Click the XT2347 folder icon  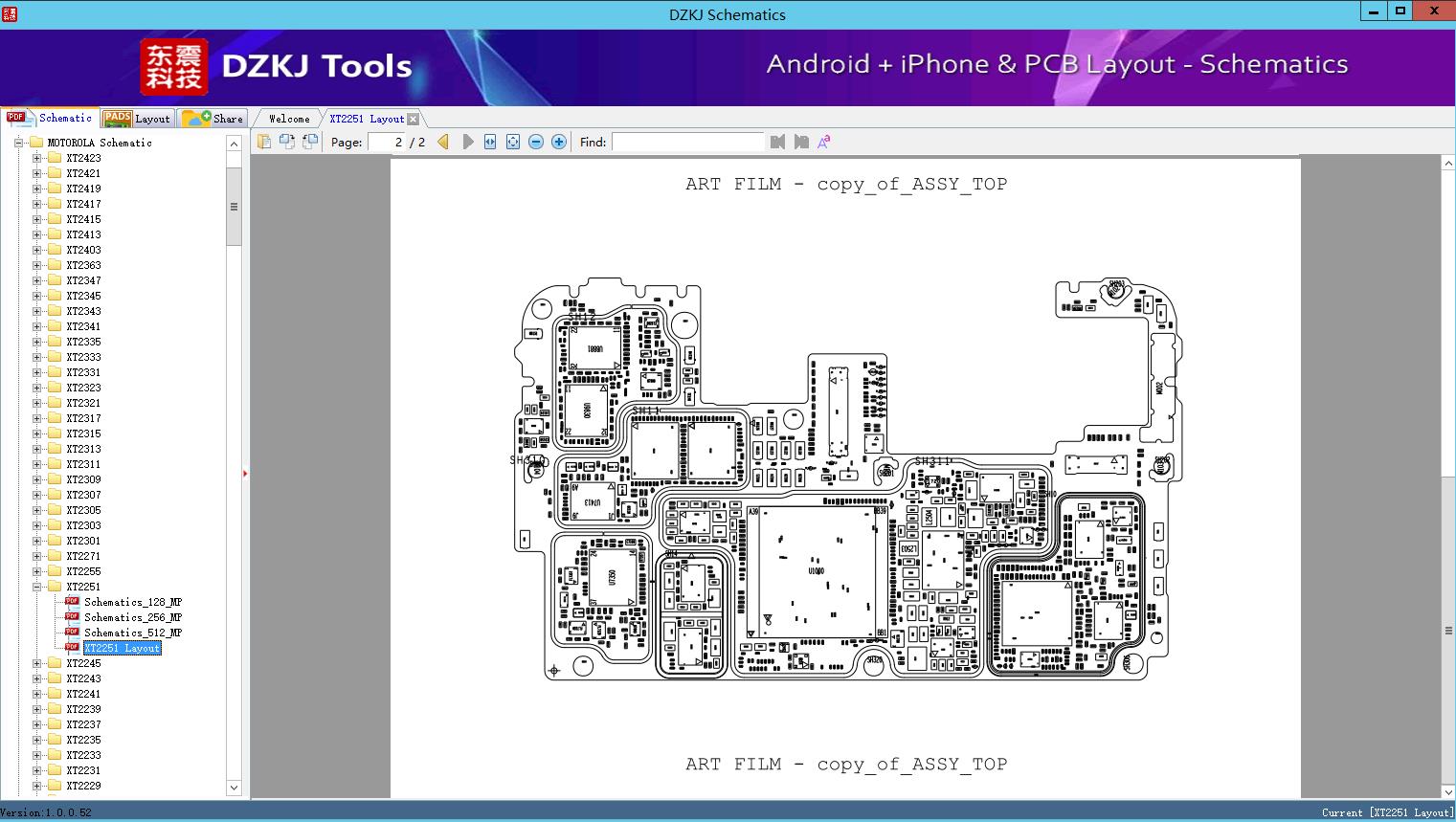[55, 280]
